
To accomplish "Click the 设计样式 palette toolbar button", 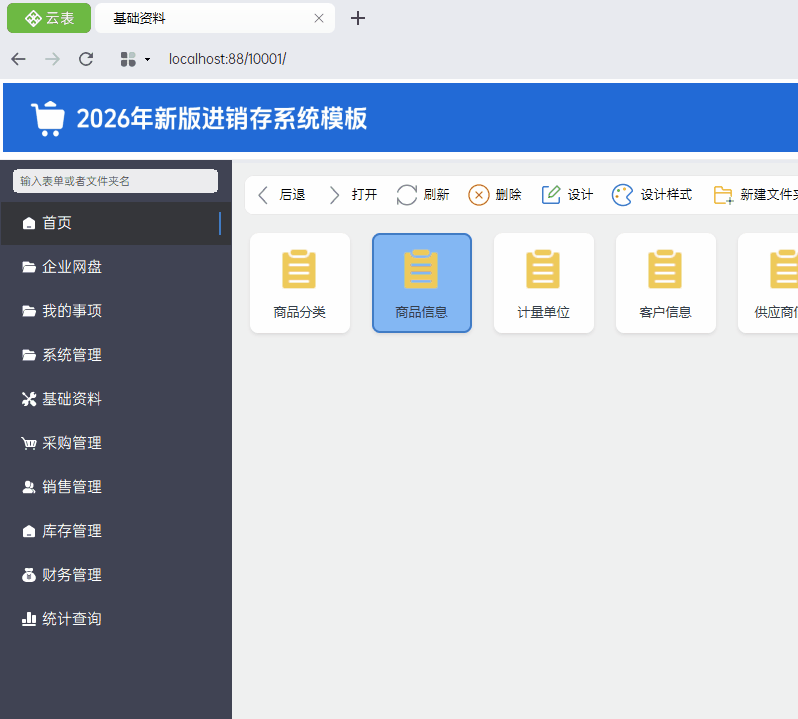I will 652,195.
